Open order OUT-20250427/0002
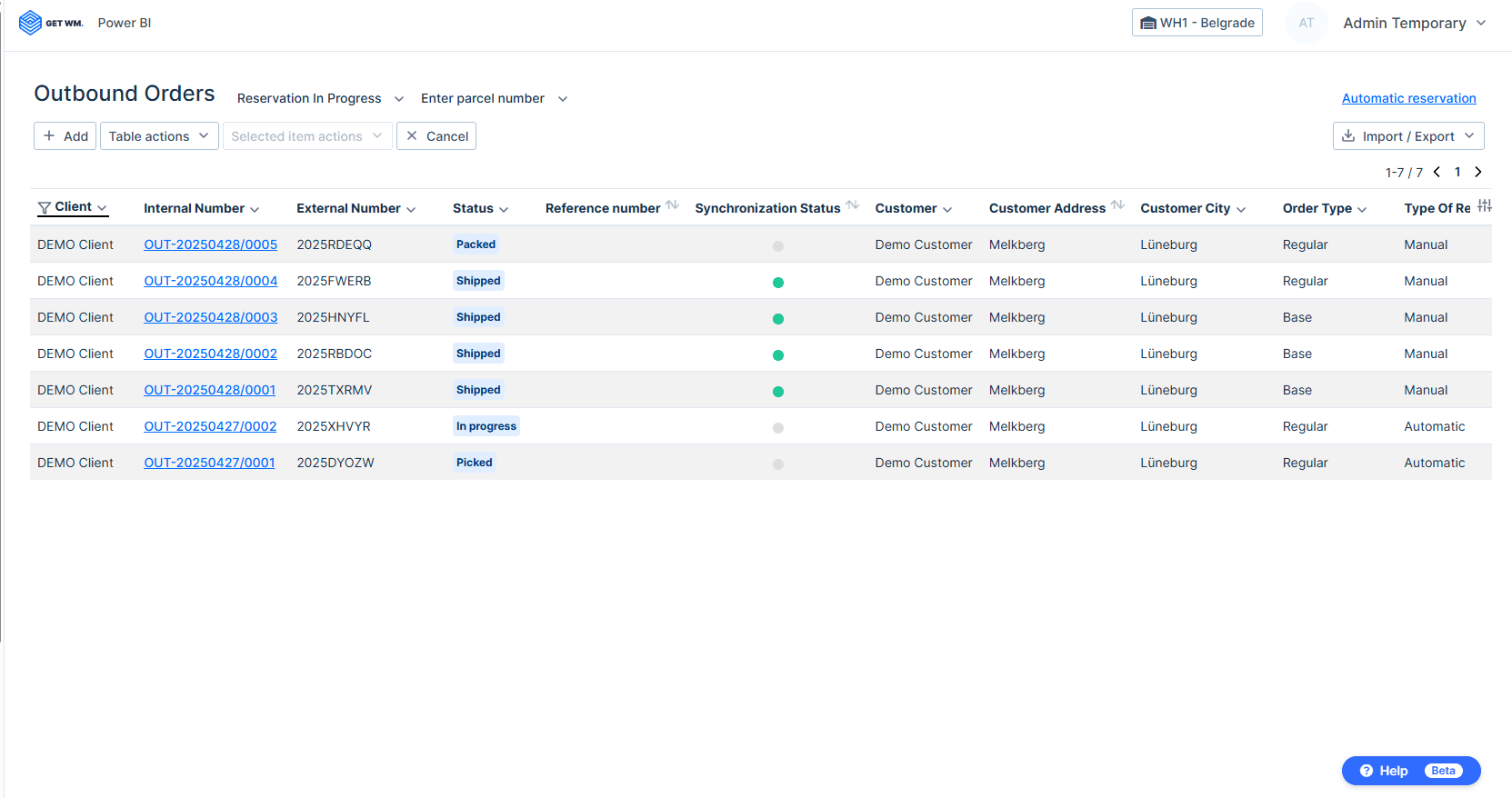Image resolution: width=1512 pixels, height=798 pixels. pyautogui.click(x=210, y=426)
